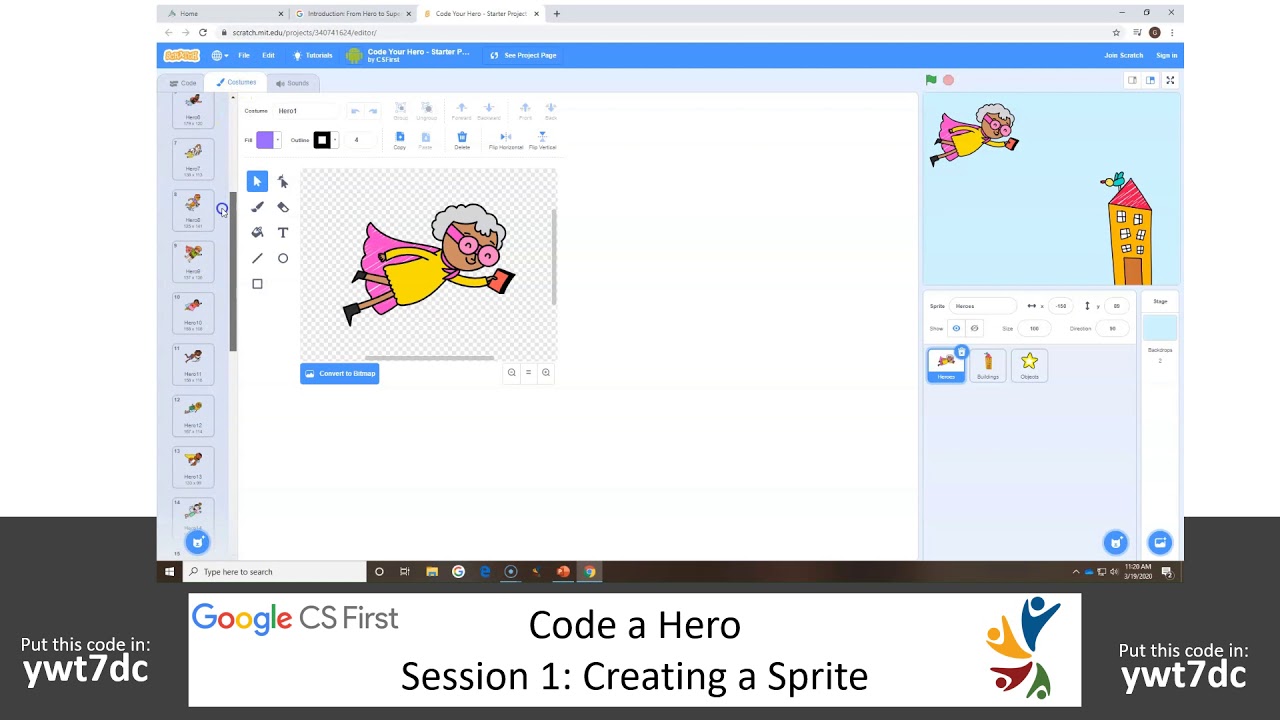Reset paint canvas zoom
The width and height of the screenshot is (1280, 720).
click(x=528, y=372)
